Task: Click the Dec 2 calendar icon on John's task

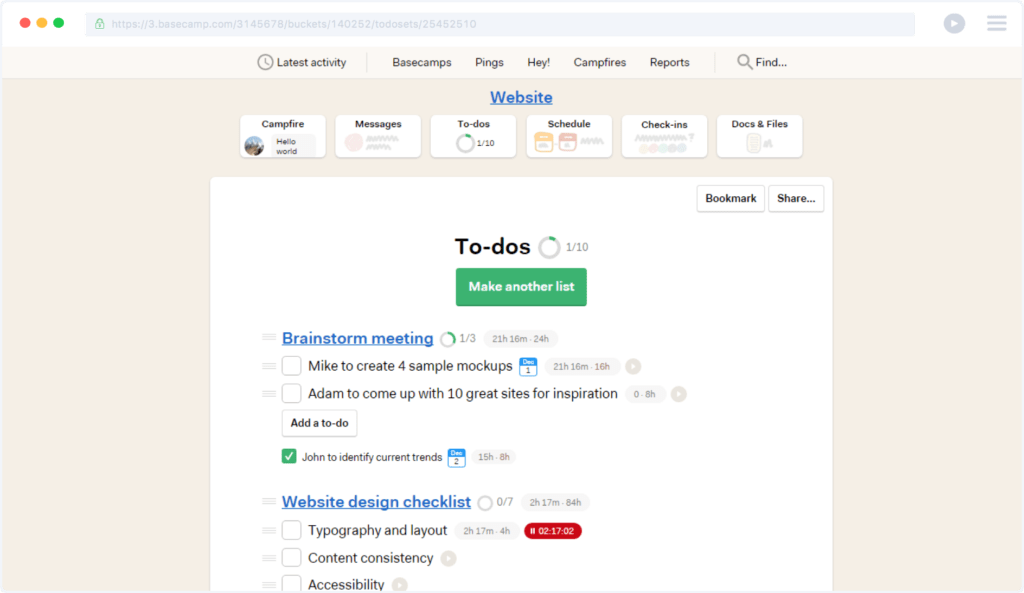Action: pos(457,457)
